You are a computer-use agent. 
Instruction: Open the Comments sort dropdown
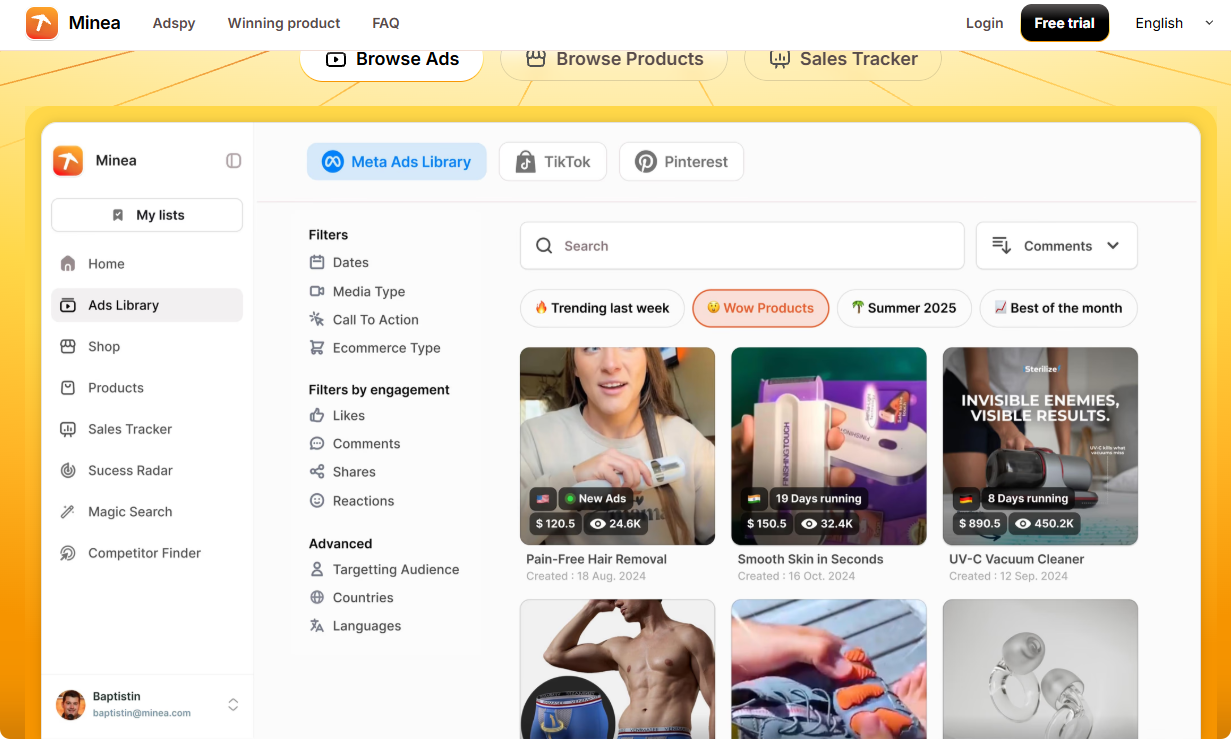[x=1056, y=246]
